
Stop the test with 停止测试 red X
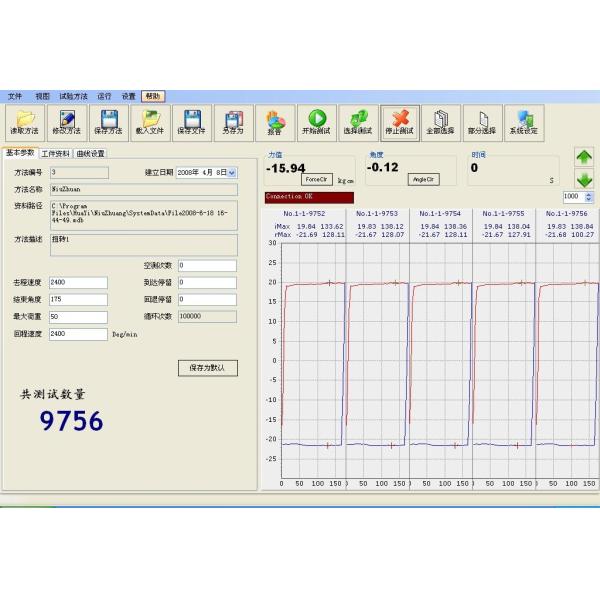tap(400, 123)
